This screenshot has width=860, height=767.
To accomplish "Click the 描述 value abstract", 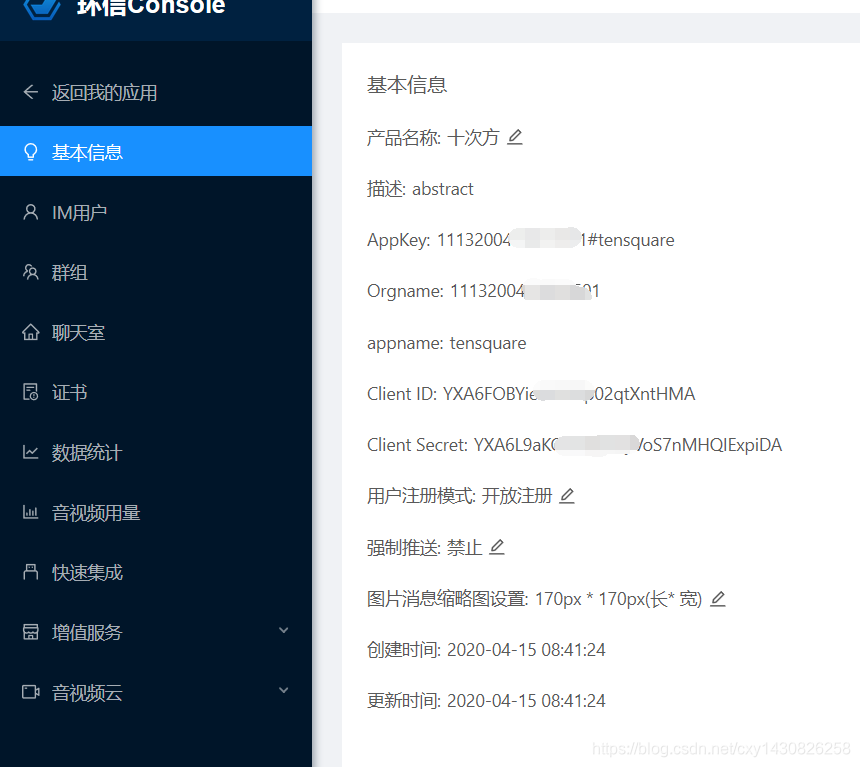I will [443, 189].
